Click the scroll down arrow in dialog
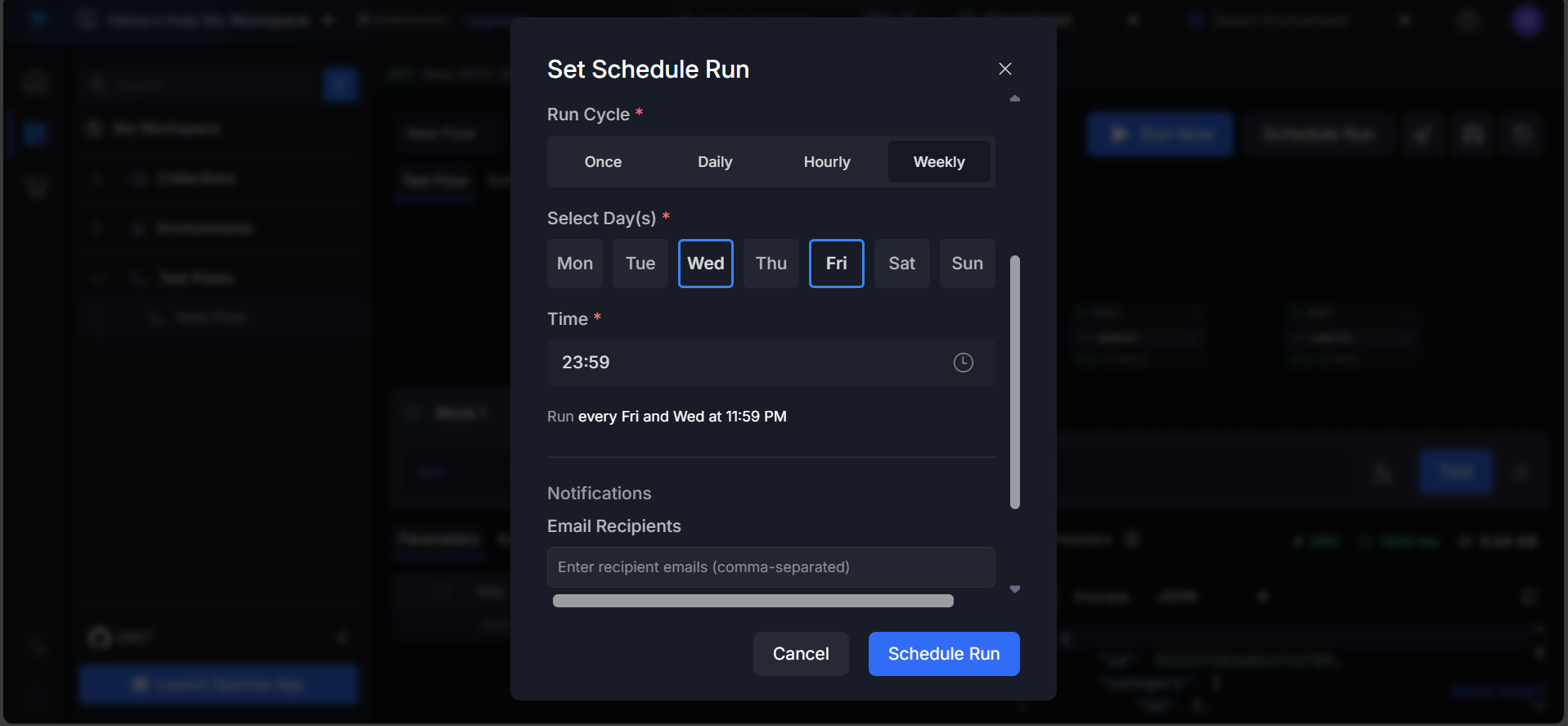This screenshot has width=1568, height=726. pos(1015,589)
